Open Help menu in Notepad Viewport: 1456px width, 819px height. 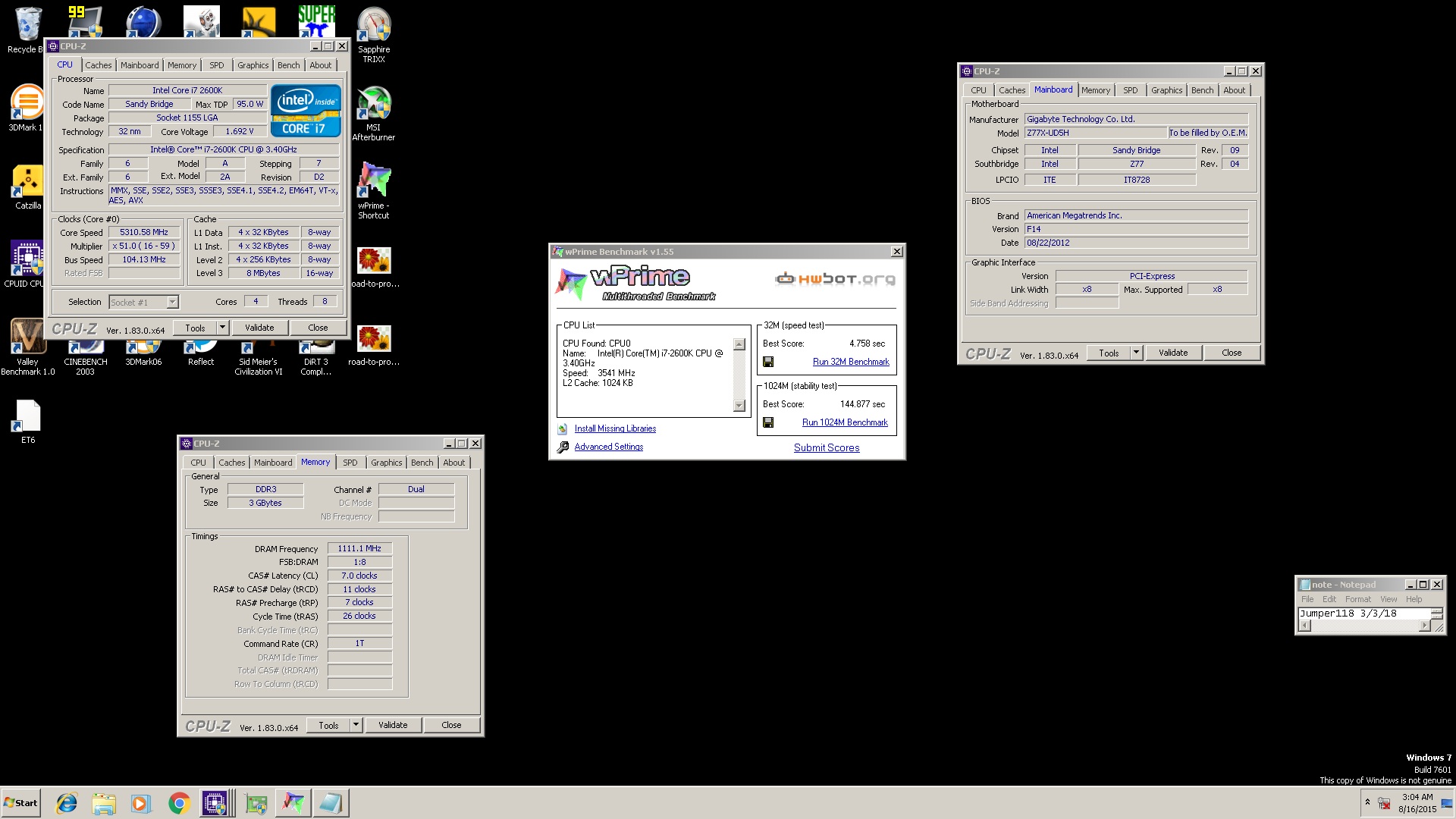tap(1414, 600)
